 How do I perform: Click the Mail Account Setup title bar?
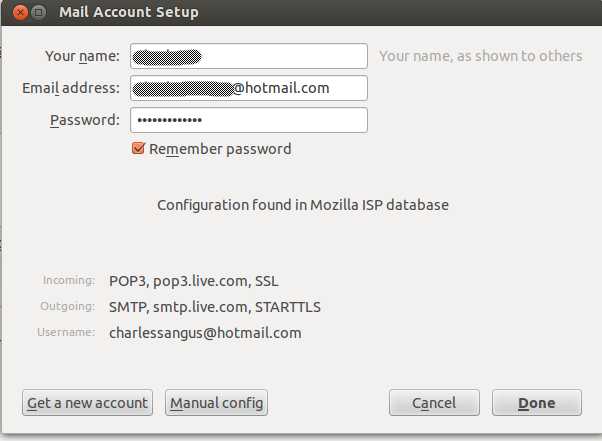[301, 12]
